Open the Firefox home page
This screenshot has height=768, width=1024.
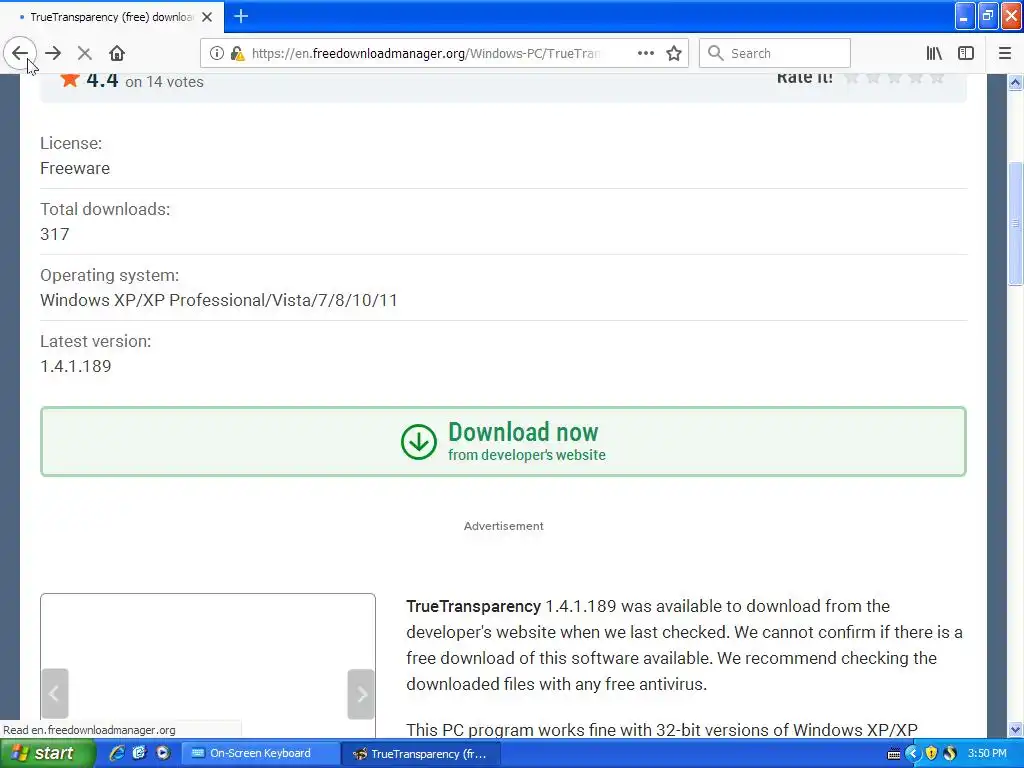pyautogui.click(x=116, y=53)
